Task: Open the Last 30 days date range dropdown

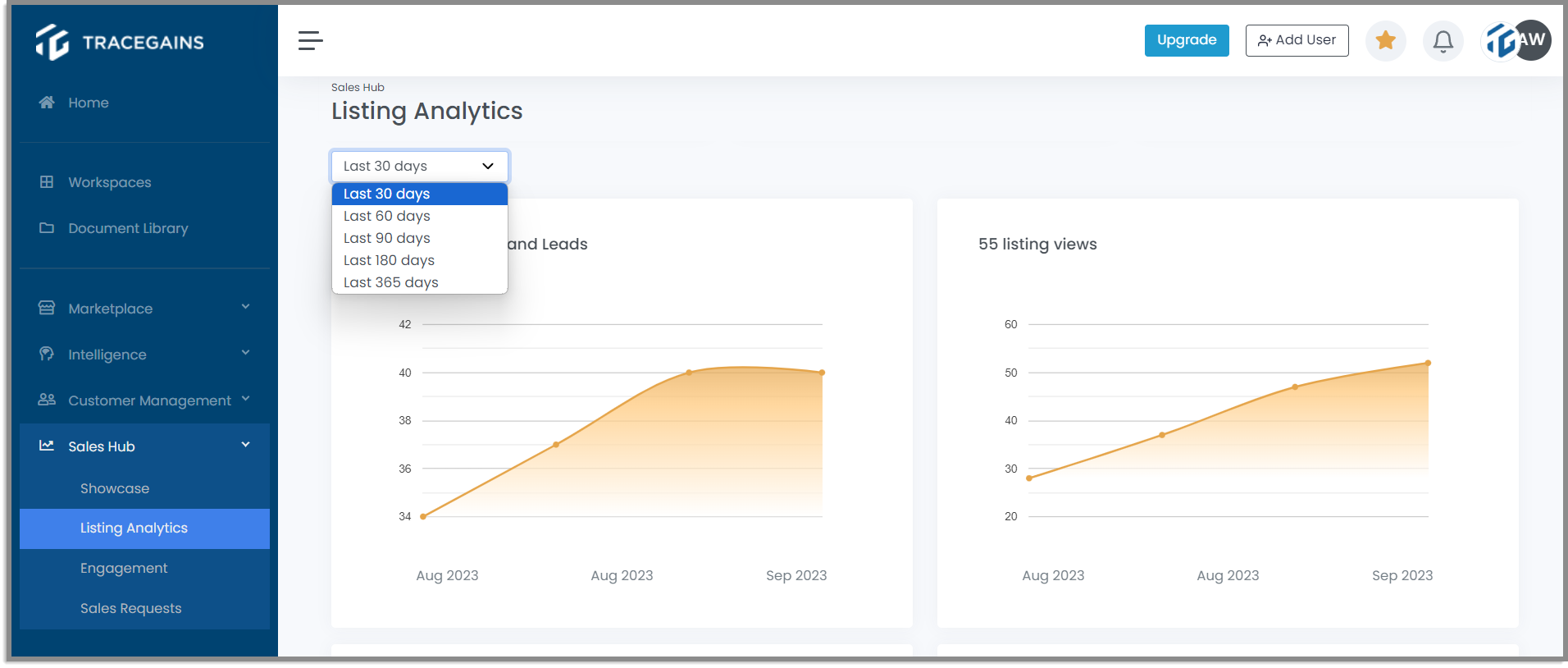Action: pyautogui.click(x=420, y=166)
